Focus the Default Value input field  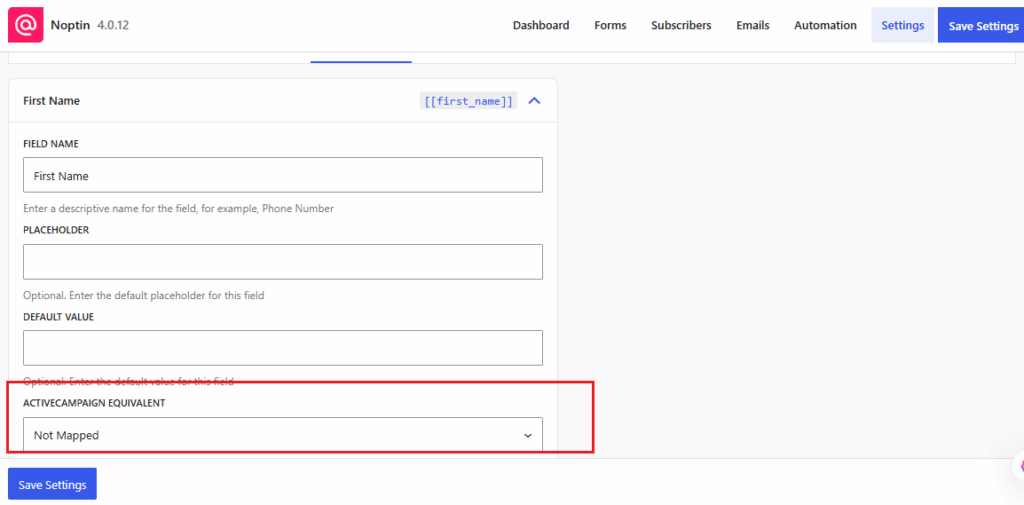pyautogui.click(x=283, y=348)
